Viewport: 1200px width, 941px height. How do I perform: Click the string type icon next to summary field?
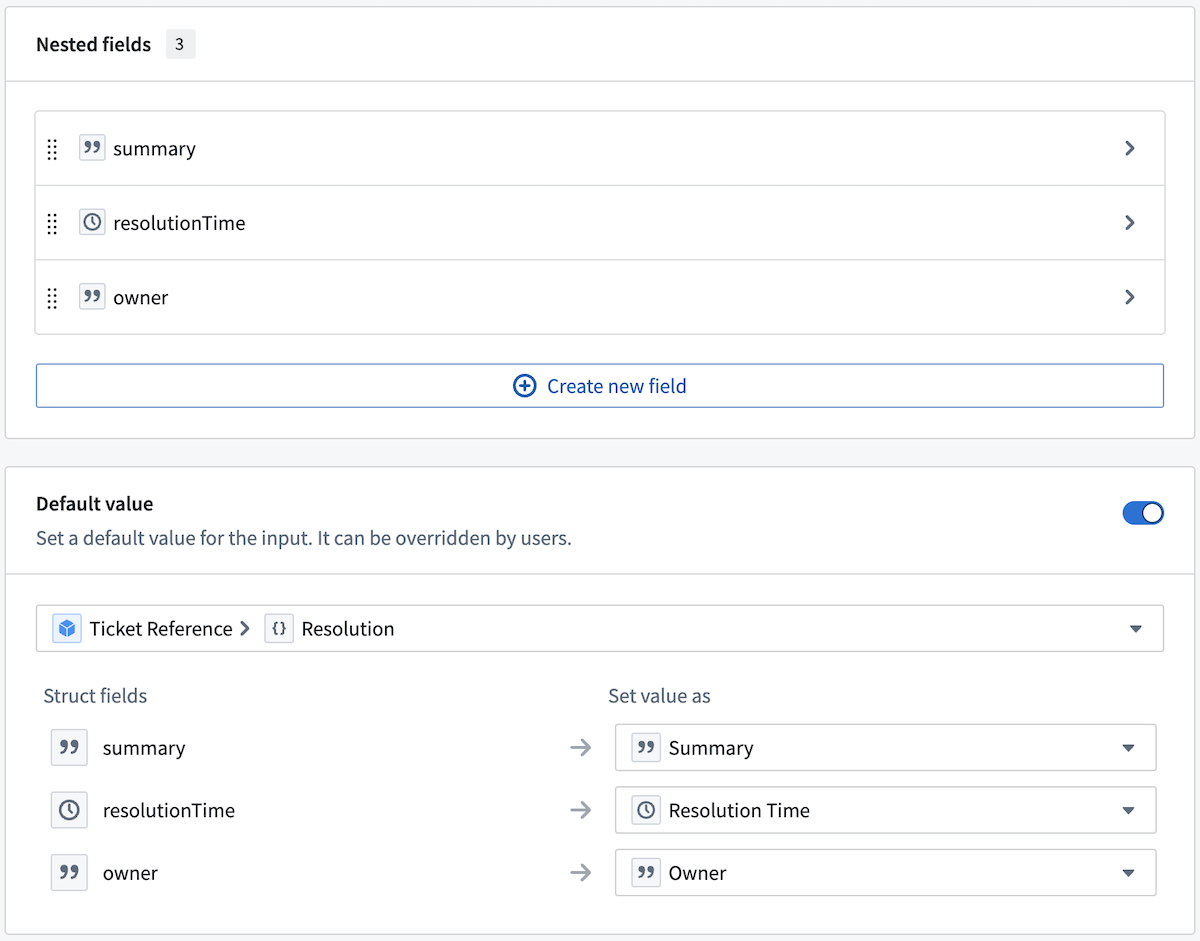click(x=92, y=148)
